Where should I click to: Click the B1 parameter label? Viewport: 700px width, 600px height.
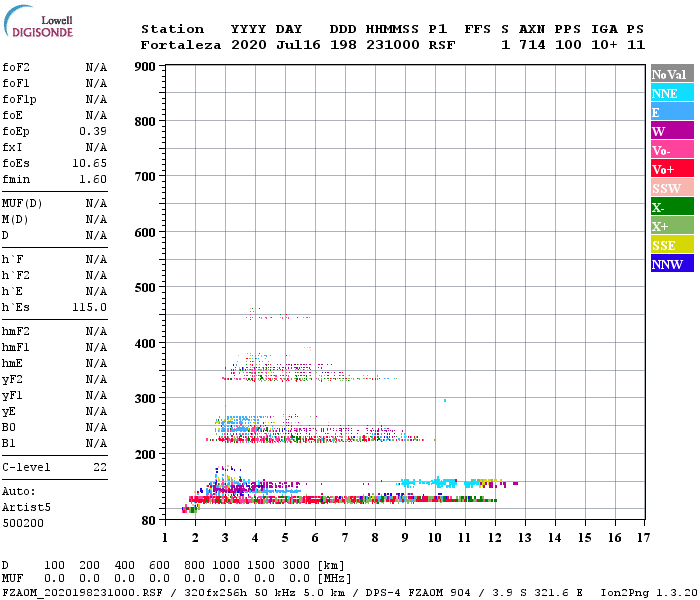[8, 444]
